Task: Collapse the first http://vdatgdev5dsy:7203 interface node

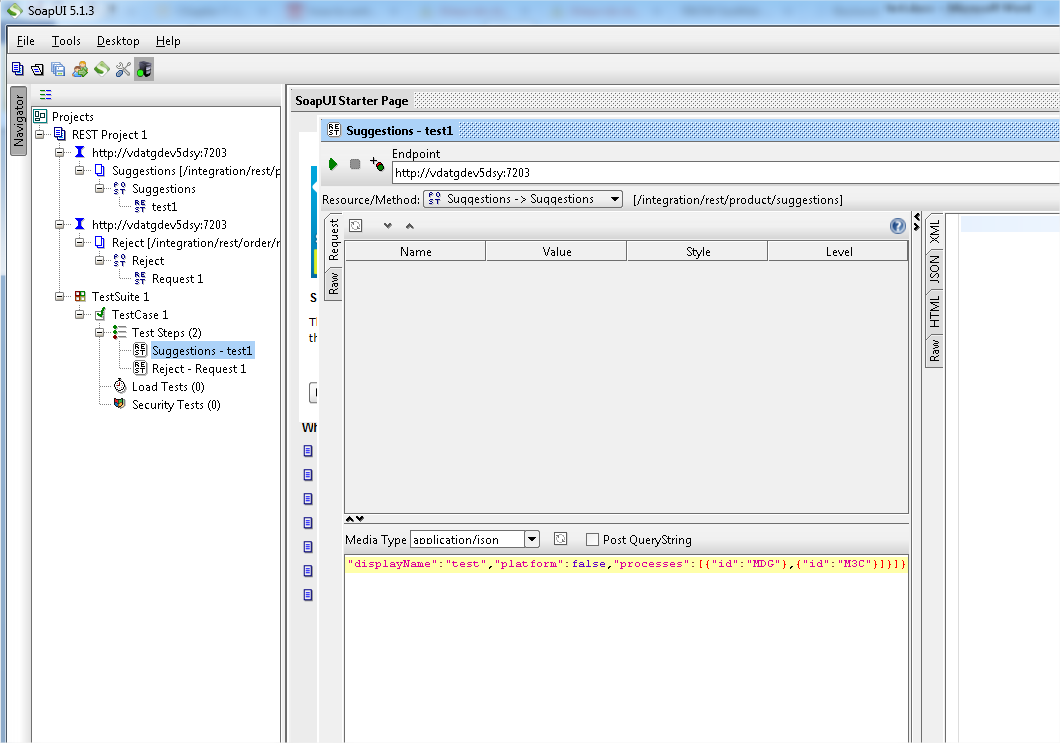Action: click(59, 152)
